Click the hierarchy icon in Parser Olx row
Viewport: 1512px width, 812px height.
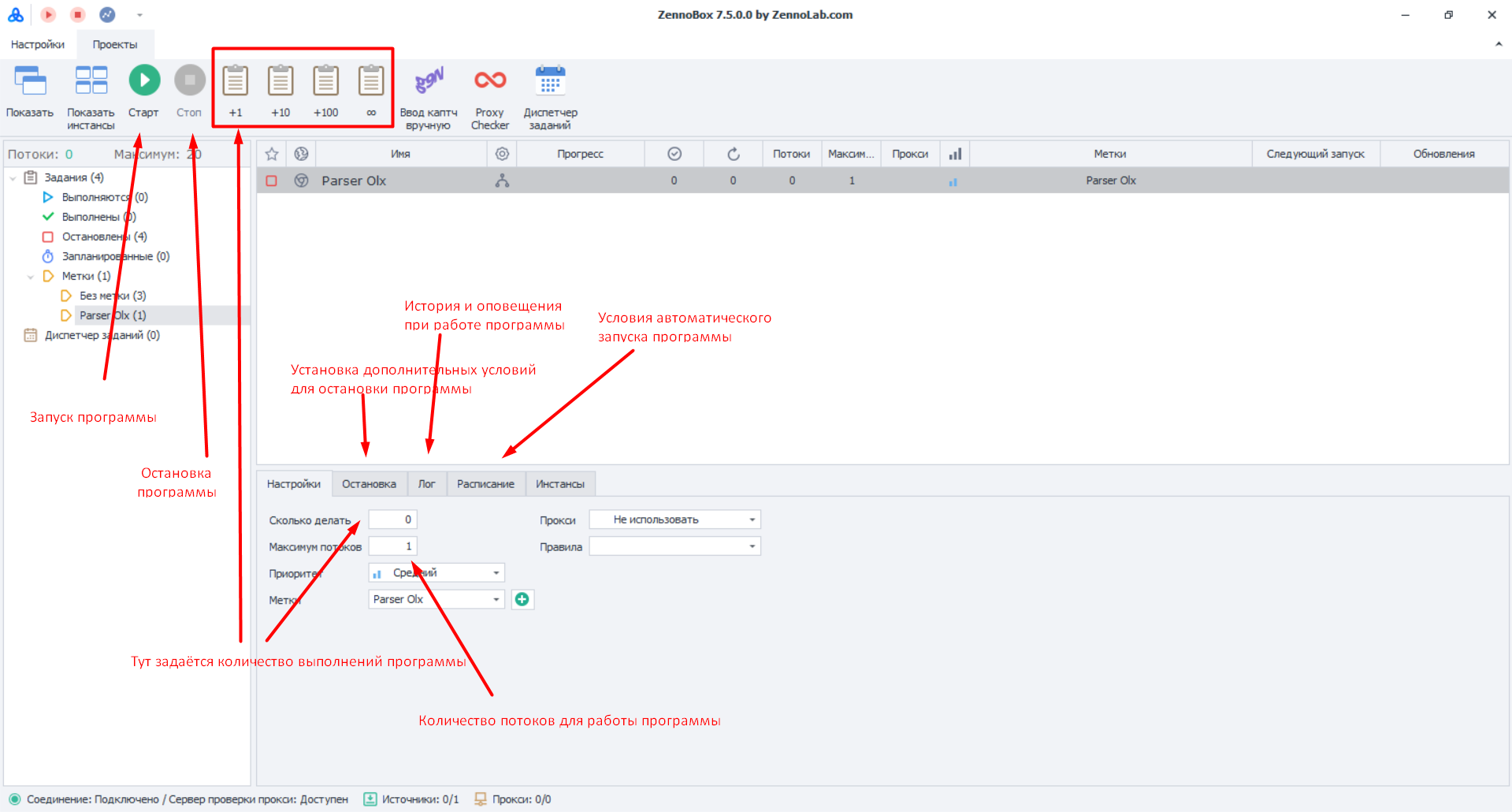click(502, 181)
